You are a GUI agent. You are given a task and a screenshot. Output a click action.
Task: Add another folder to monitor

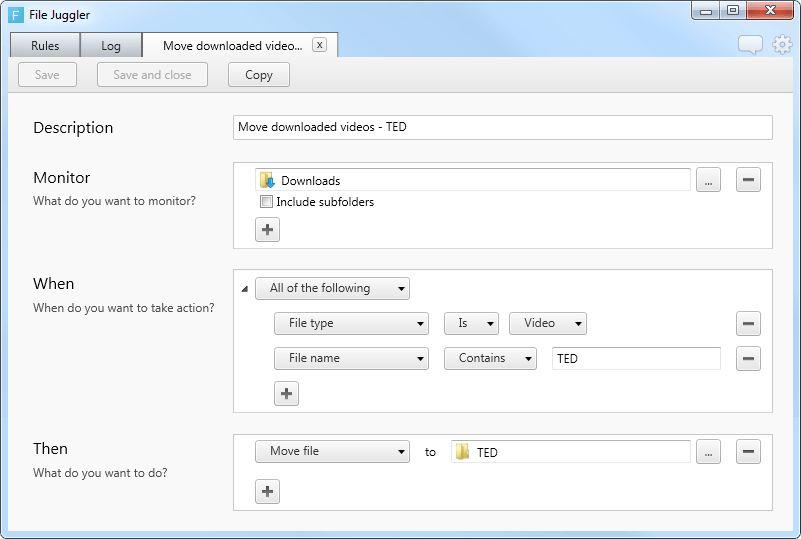(267, 229)
